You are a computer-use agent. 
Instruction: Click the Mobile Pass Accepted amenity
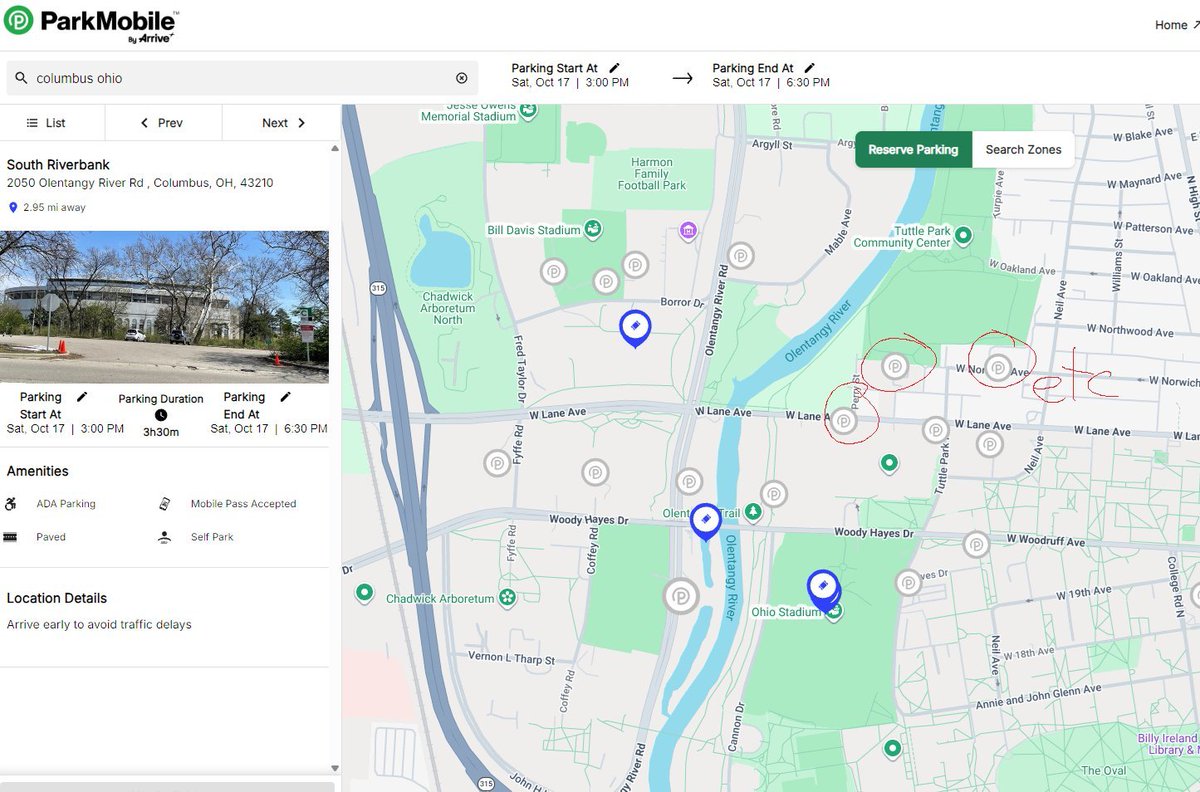click(x=243, y=504)
